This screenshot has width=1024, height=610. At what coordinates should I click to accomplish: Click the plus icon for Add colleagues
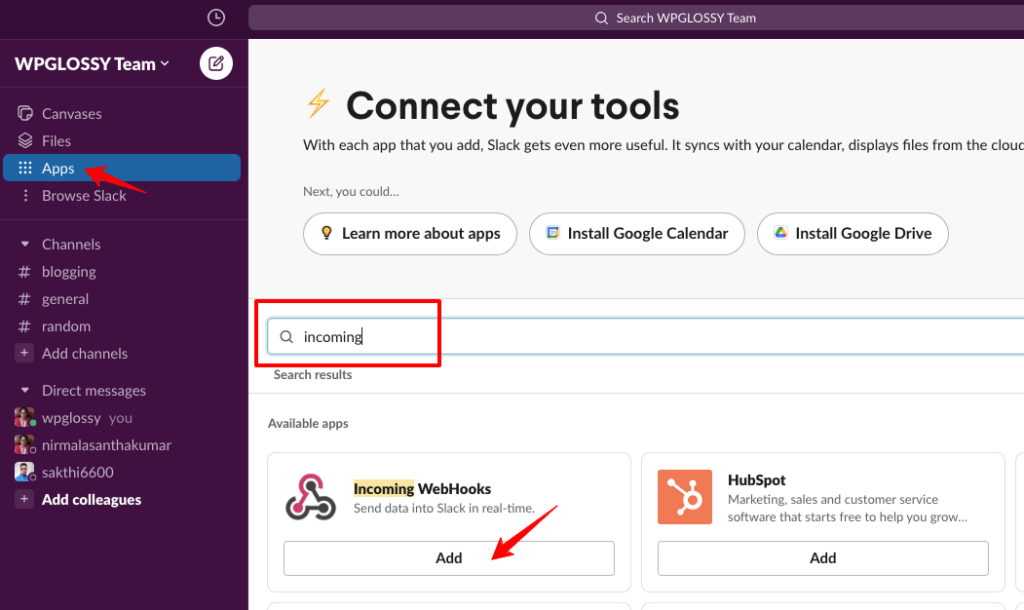pos(24,499)
